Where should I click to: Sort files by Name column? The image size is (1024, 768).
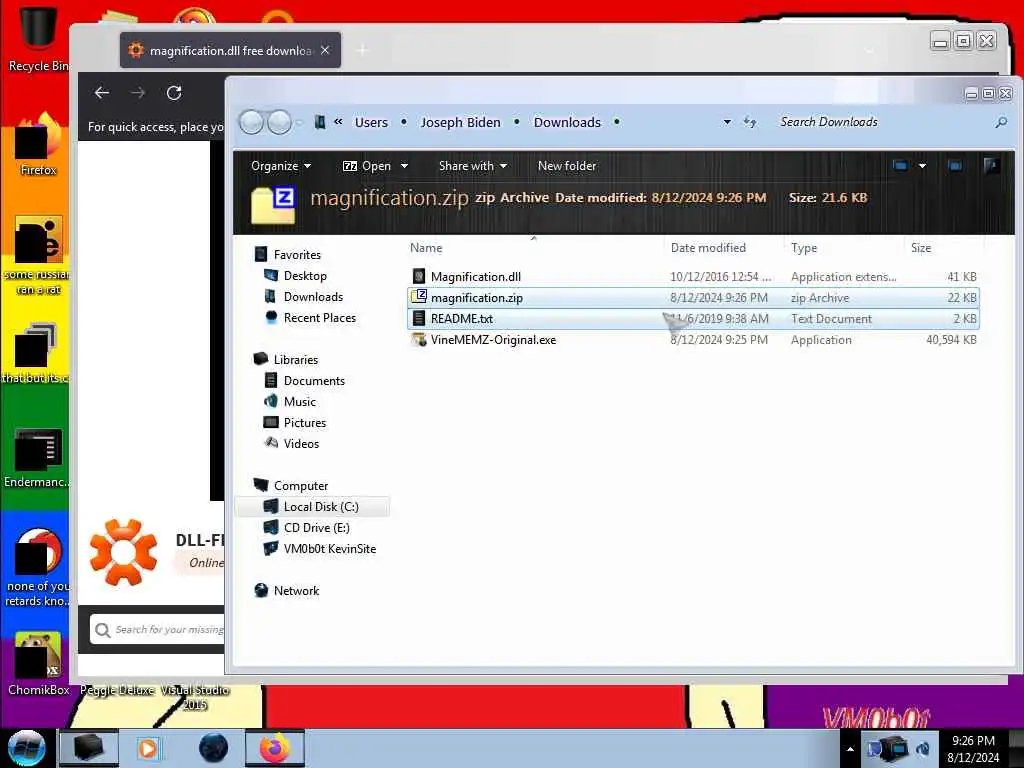pos(534,248)
